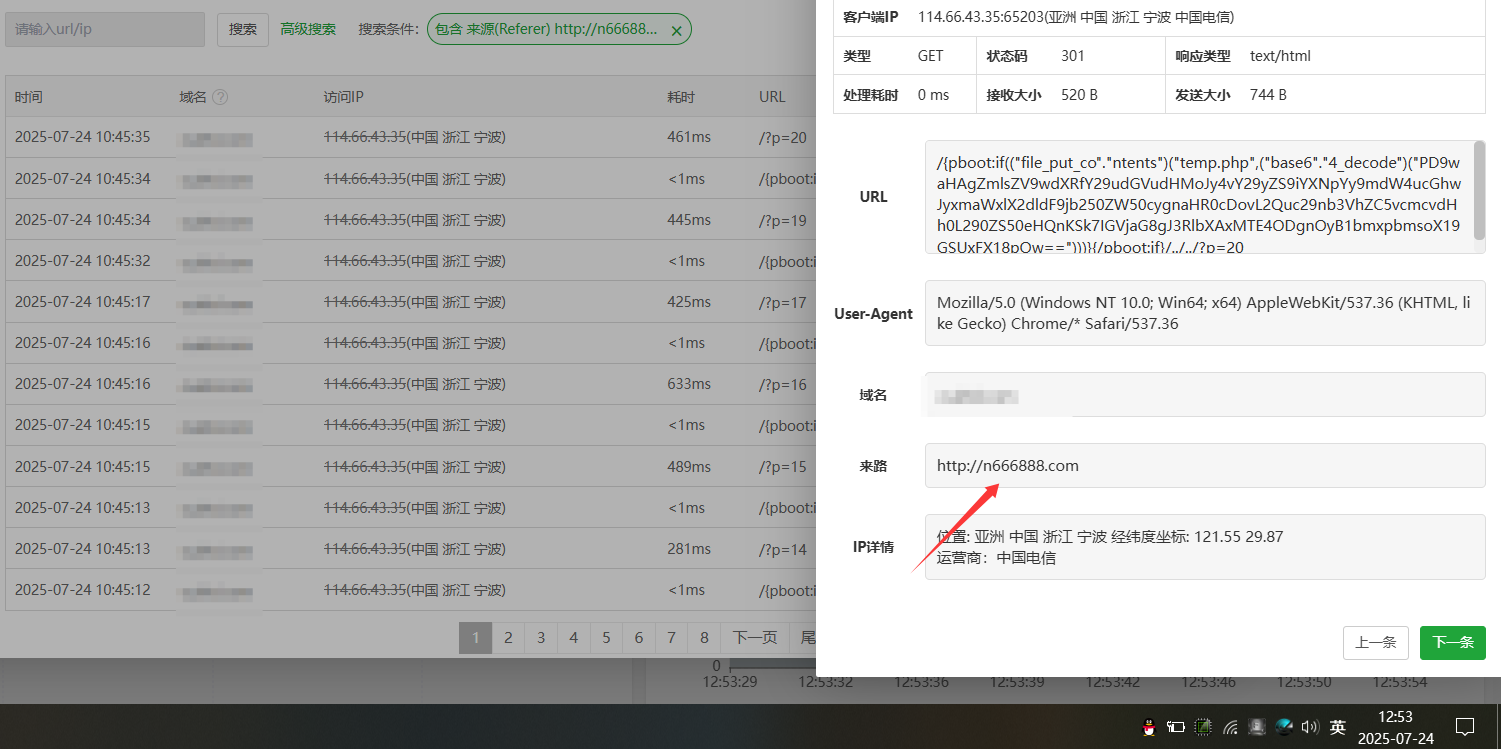The height and width of the screenshot is (749, 1501).
Task: Click the /?p=14 URL cell
Action: (x=783, y=549)
